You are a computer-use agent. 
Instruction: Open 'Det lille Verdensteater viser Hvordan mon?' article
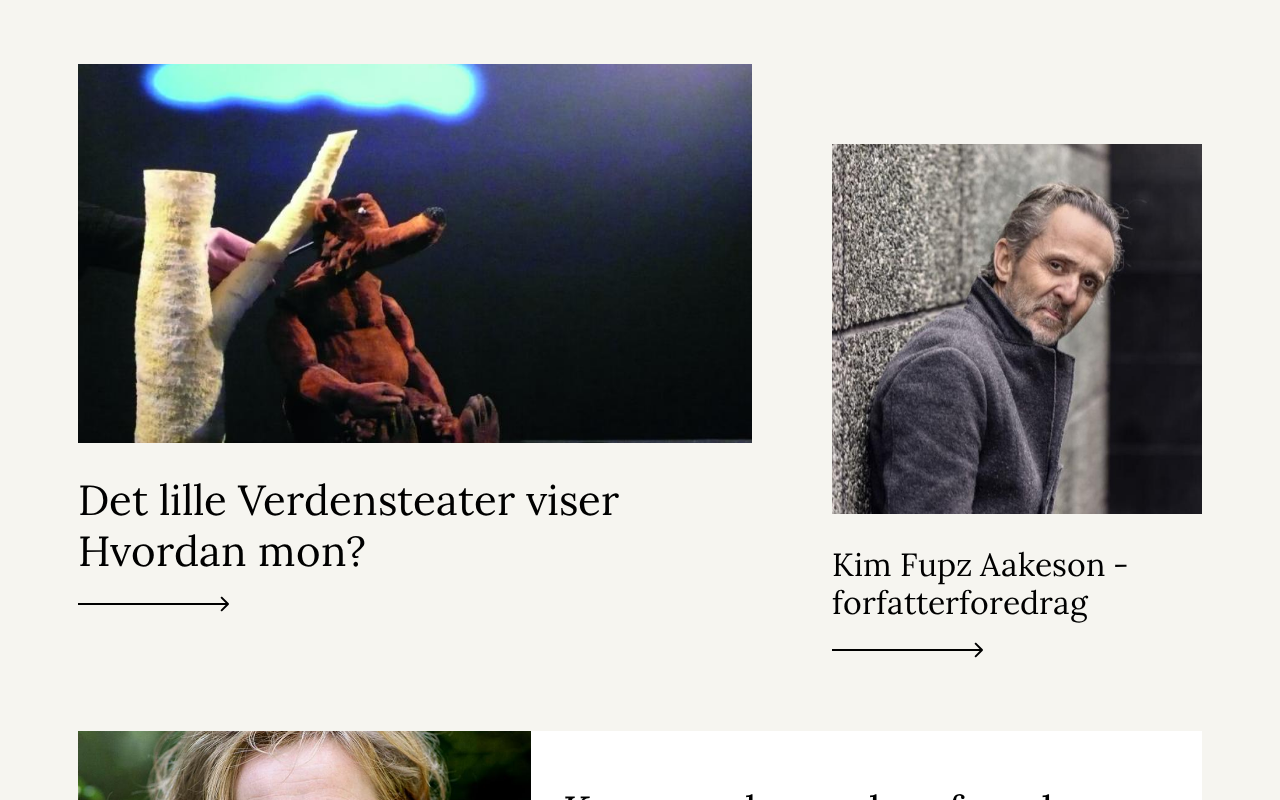point(348,525)
